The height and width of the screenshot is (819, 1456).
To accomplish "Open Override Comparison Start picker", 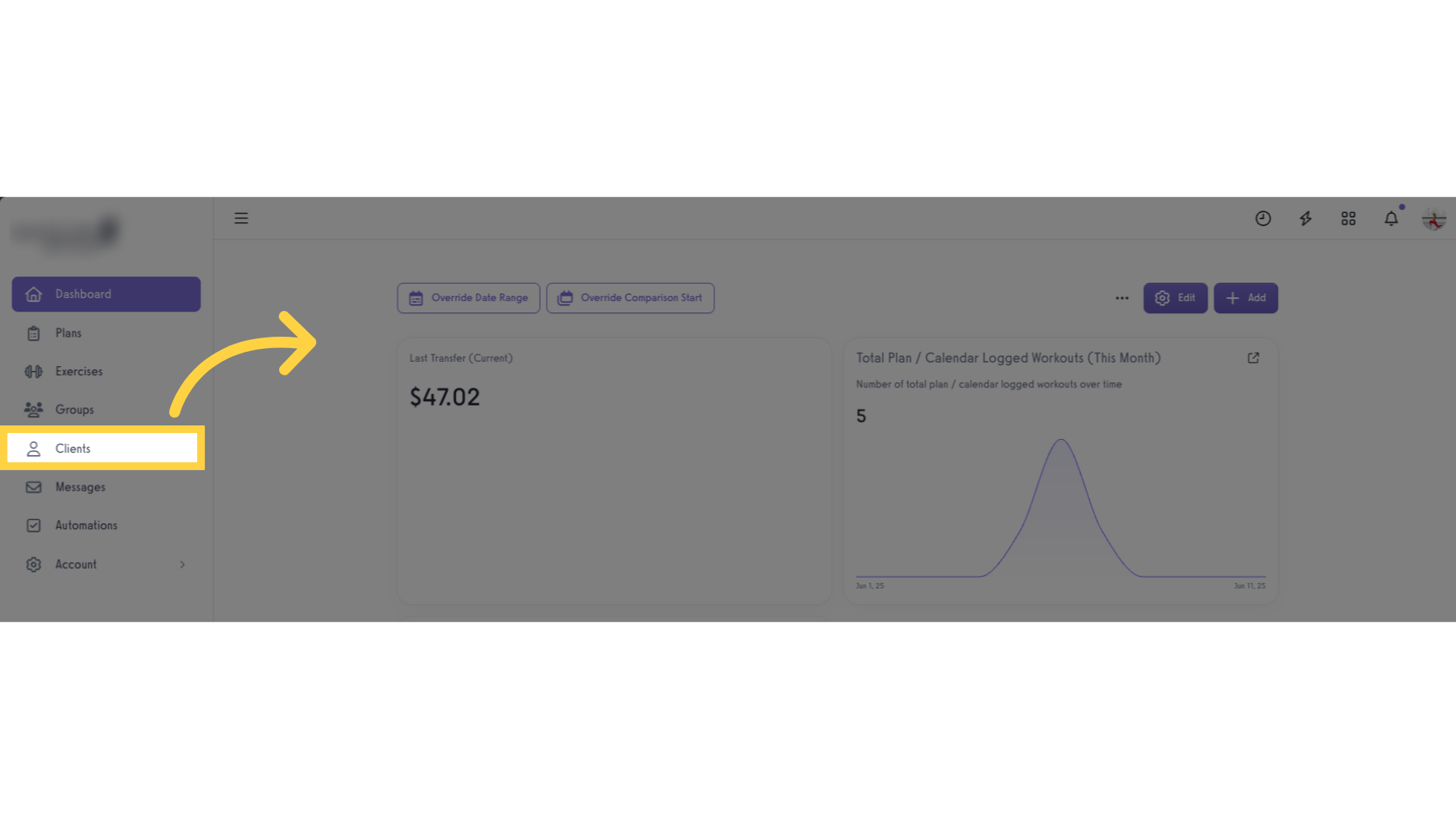I will [630, 298].
